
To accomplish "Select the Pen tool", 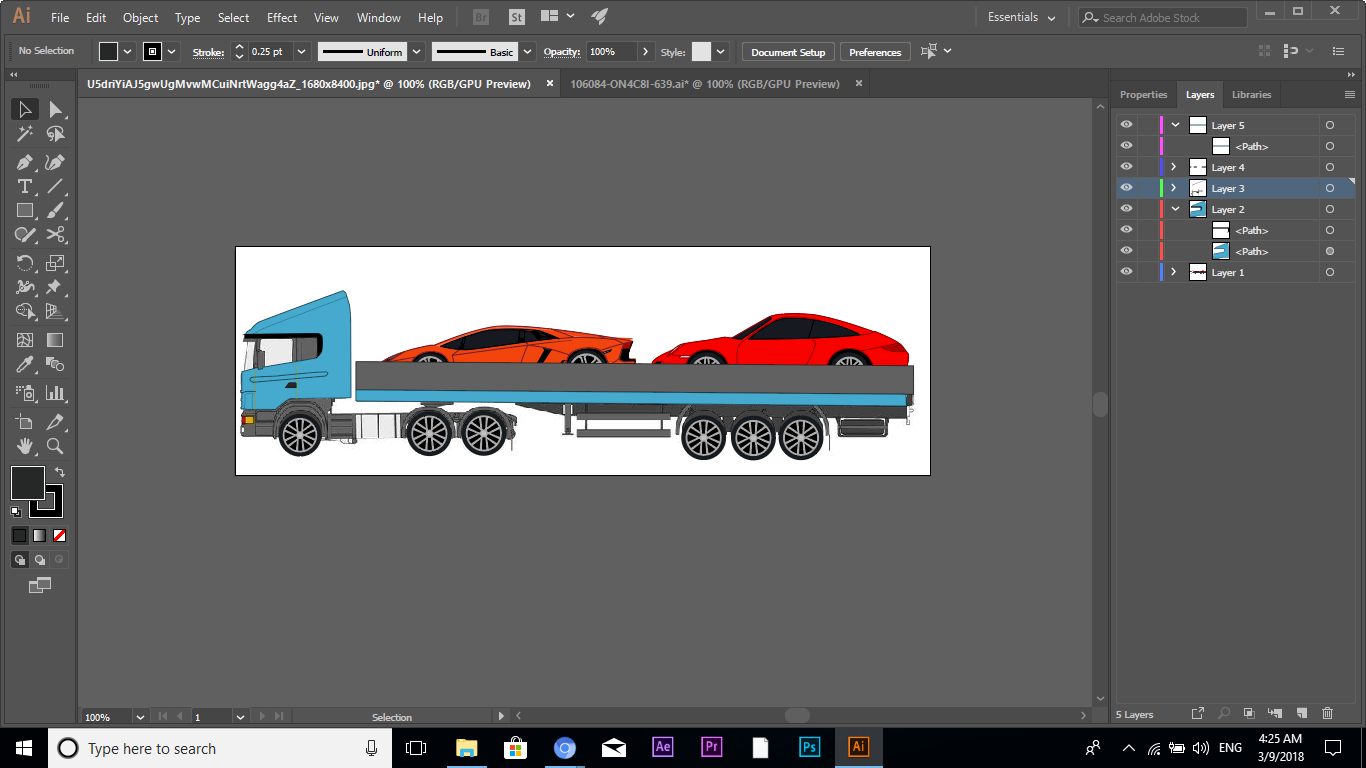I will pos(25,162).
